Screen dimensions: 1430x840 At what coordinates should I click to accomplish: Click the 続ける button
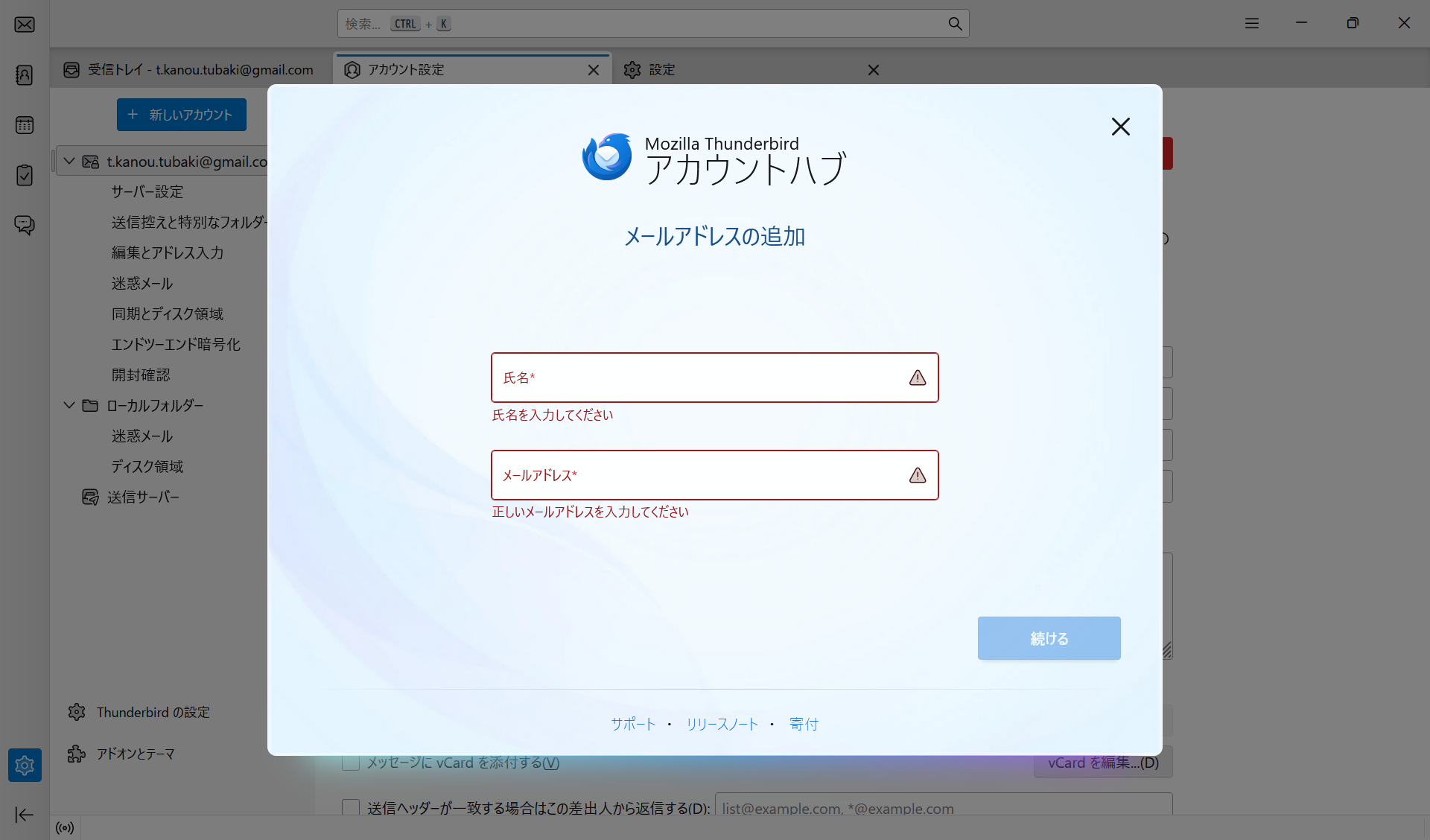click(1049, 638)
